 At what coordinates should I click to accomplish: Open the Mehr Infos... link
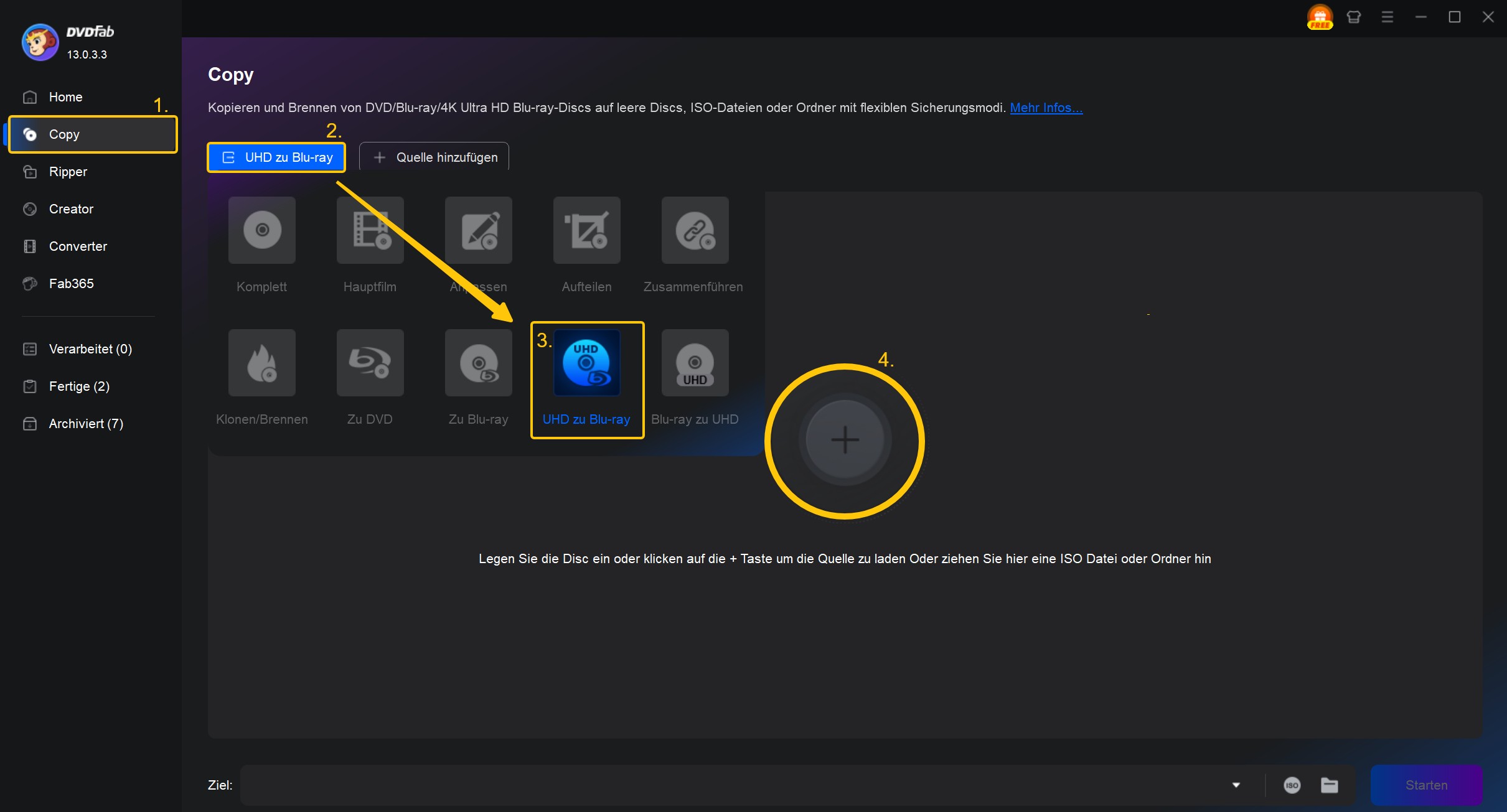1046,108
